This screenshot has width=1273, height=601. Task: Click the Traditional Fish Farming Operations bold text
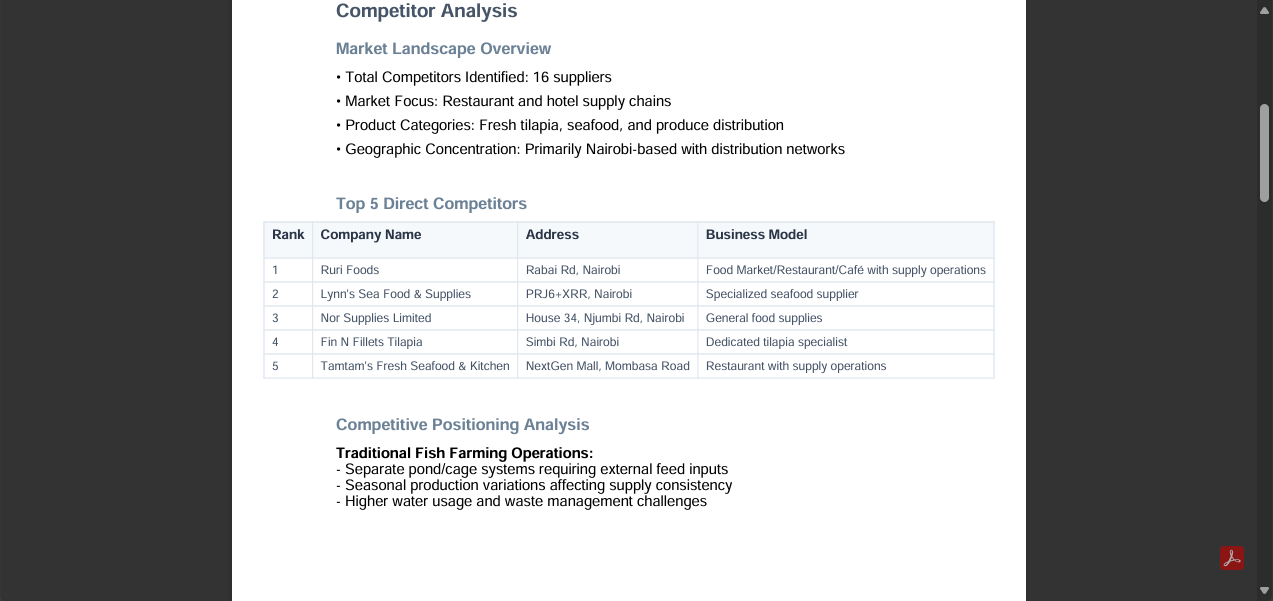coord(464,453)
